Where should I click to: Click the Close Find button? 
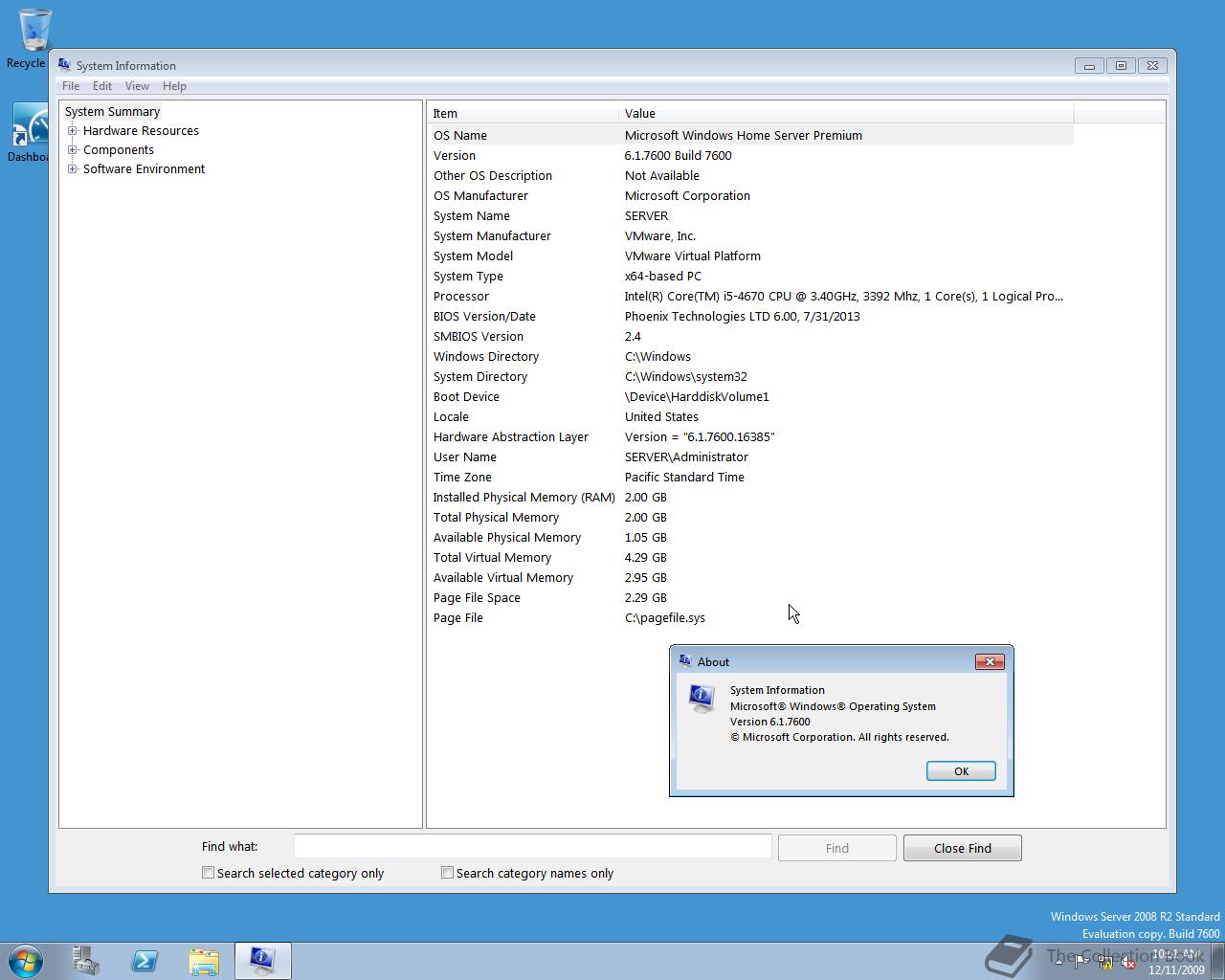pyautogui.click(x=963, y=848)
